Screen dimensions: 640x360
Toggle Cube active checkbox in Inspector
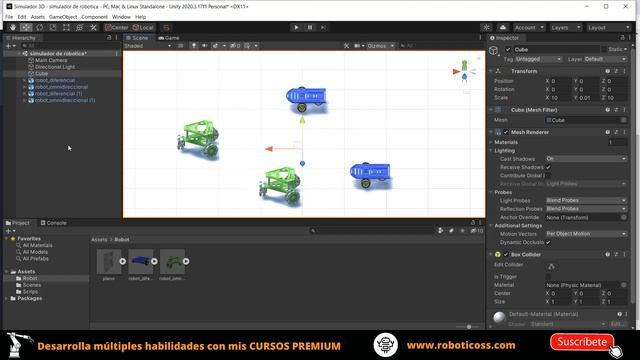coord(508,49)
